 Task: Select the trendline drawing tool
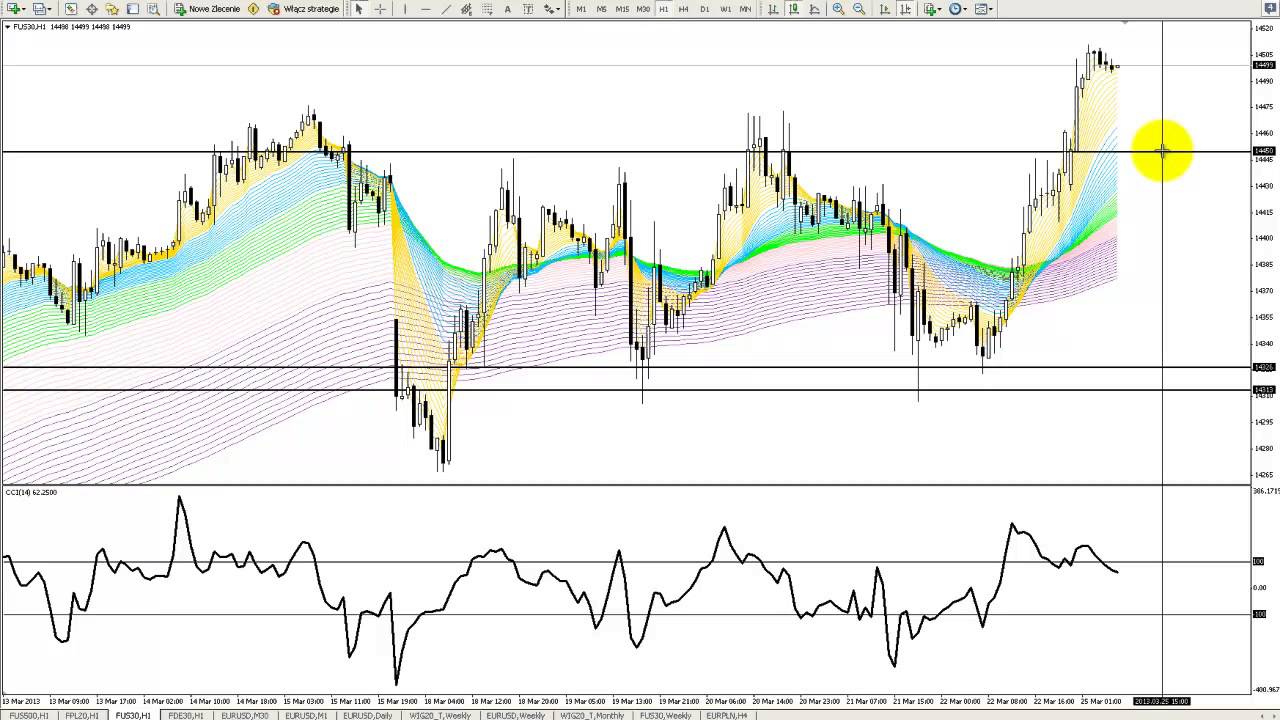click(x=446, y=9)
